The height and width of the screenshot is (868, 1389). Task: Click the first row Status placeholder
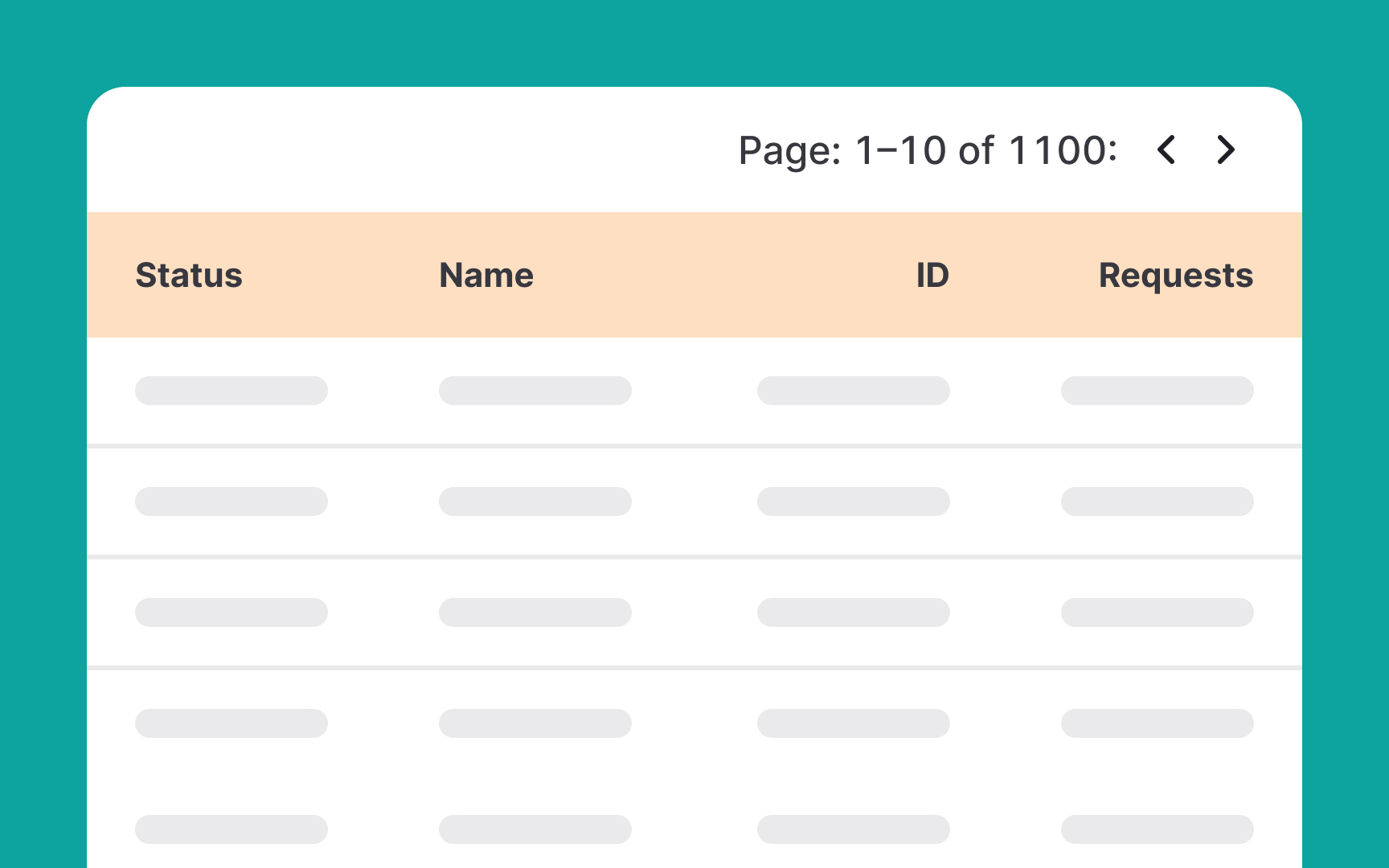click(231, 391)
